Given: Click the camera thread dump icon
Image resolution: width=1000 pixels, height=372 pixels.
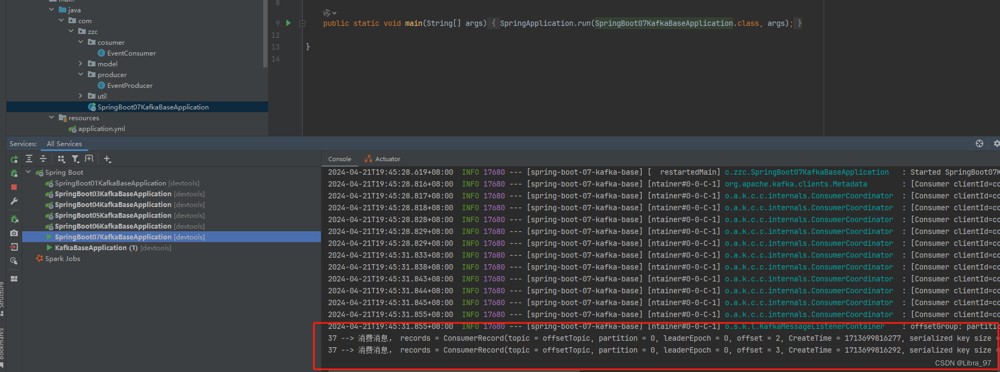Looking at the screenshot, I should pos(14,233).
